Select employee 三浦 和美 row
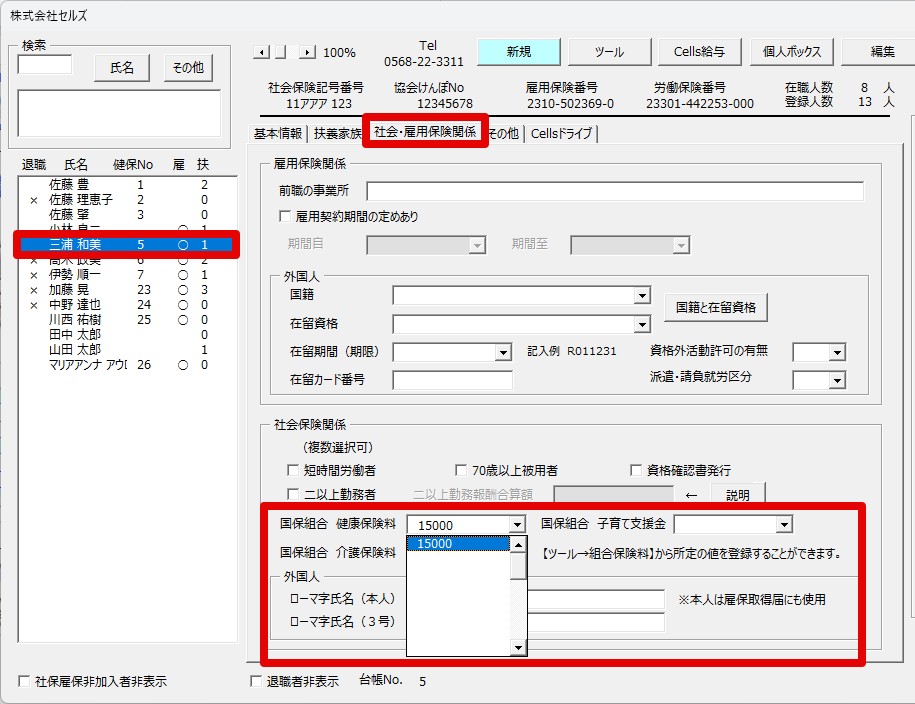 pyautogui.click(x=128, y=245)
